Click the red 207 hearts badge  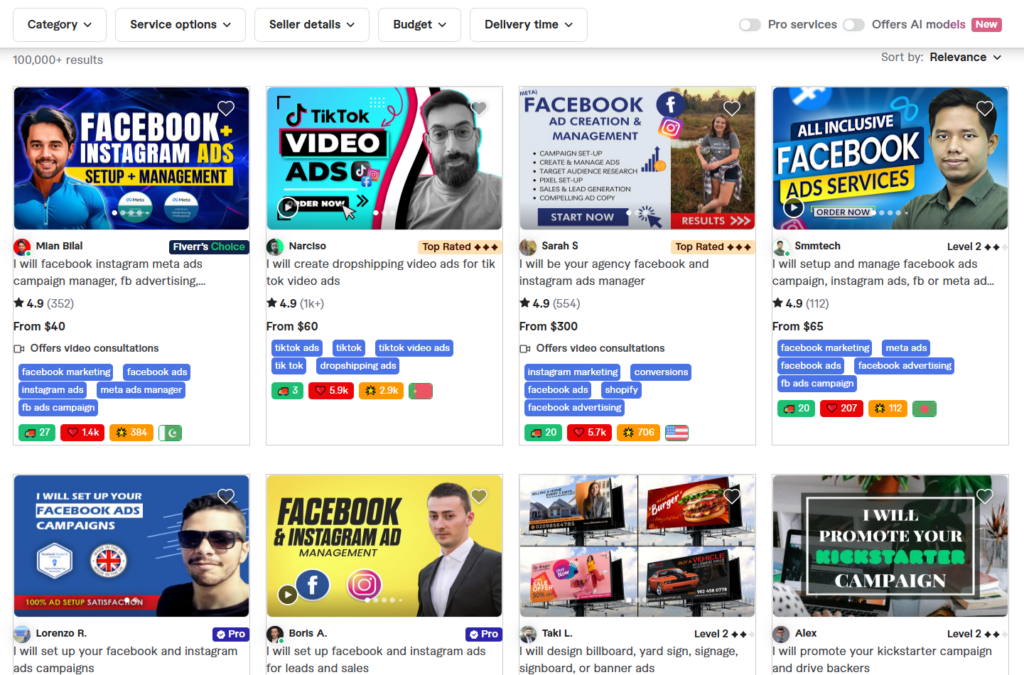click(841, 409)
